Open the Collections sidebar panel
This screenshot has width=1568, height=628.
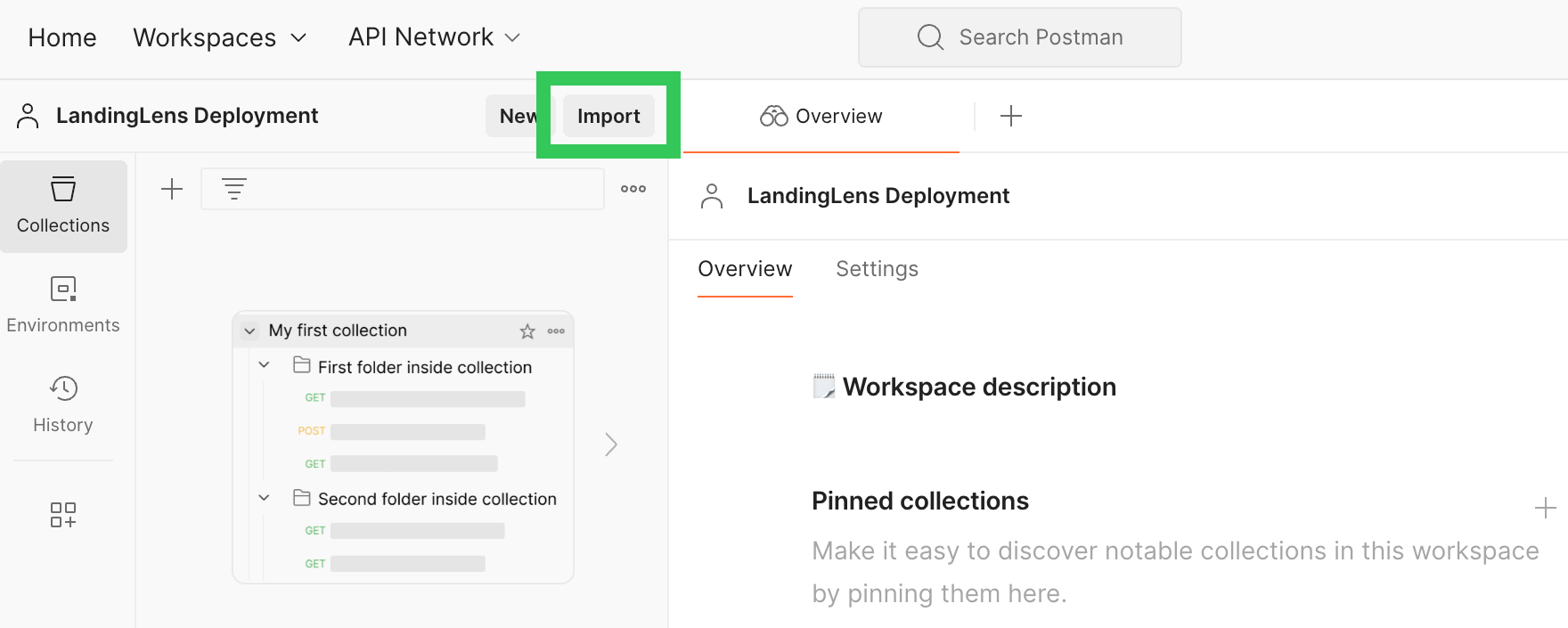[x=63, y=206]
